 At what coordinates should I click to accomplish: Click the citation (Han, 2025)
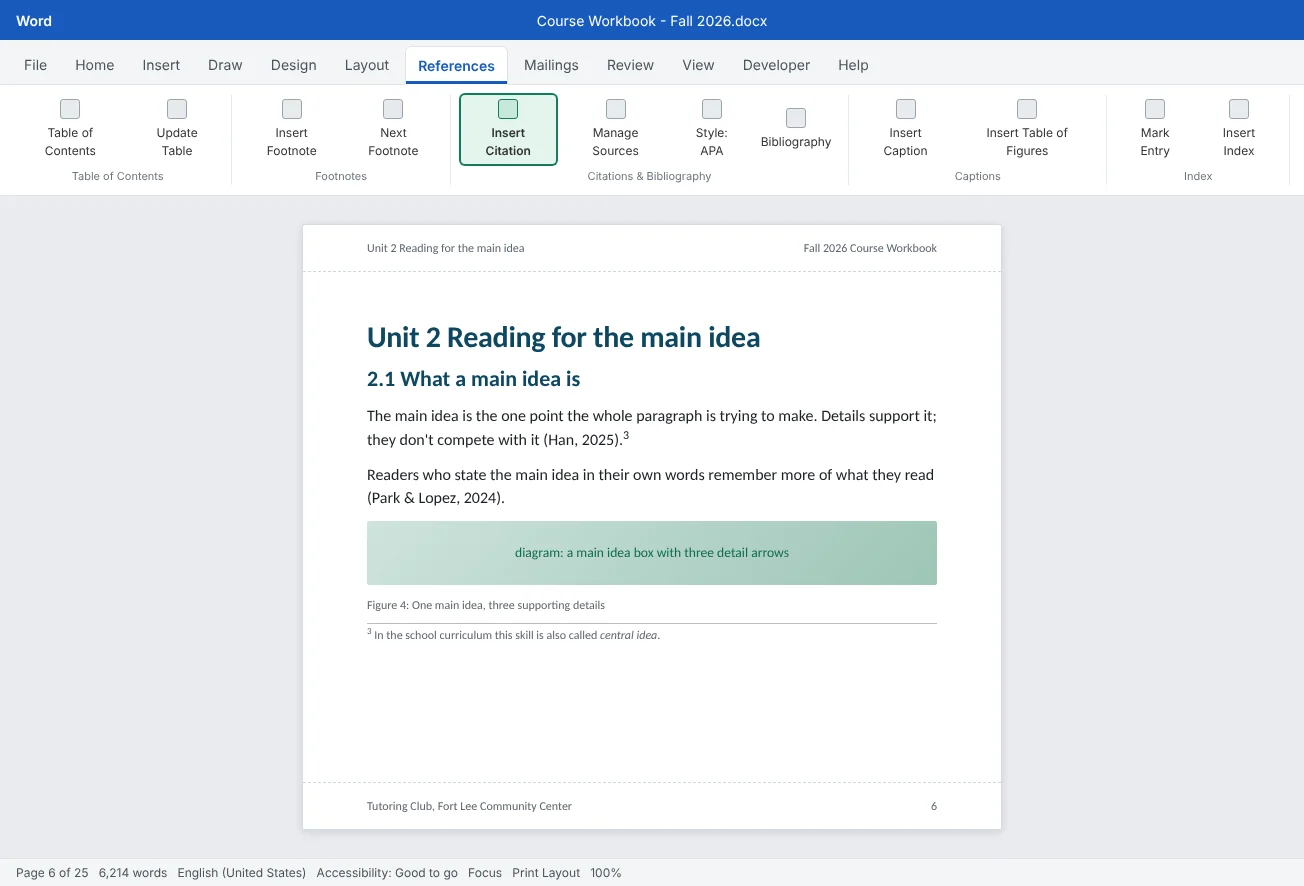tap(582, 440)
